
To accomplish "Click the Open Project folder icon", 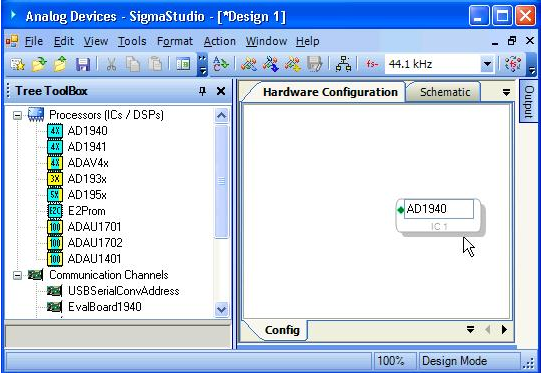I will point(39,64).
